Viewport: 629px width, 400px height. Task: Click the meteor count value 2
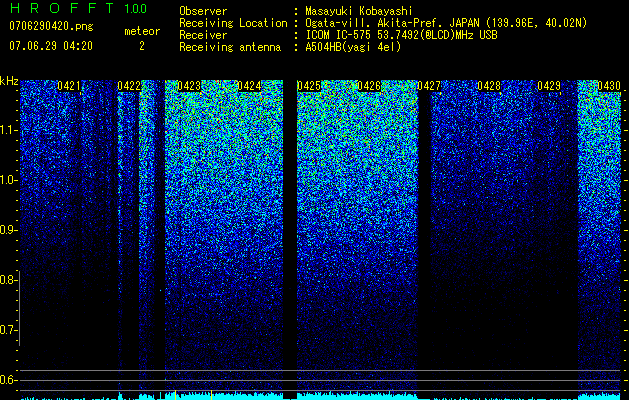142,46
